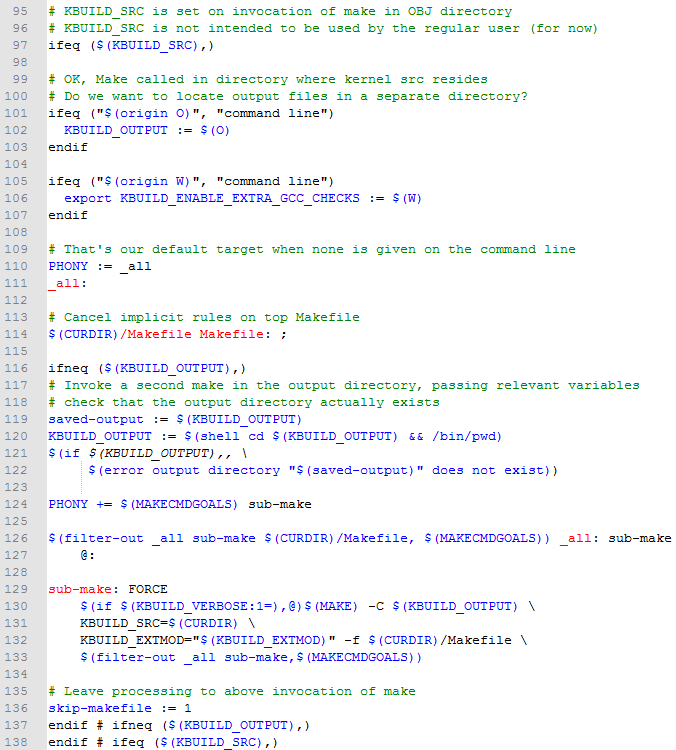Click 'KBUILD_EXTMOD=' on line 132
The height and width of the screenshot is (750, 676).
click(x=136, y=640)
